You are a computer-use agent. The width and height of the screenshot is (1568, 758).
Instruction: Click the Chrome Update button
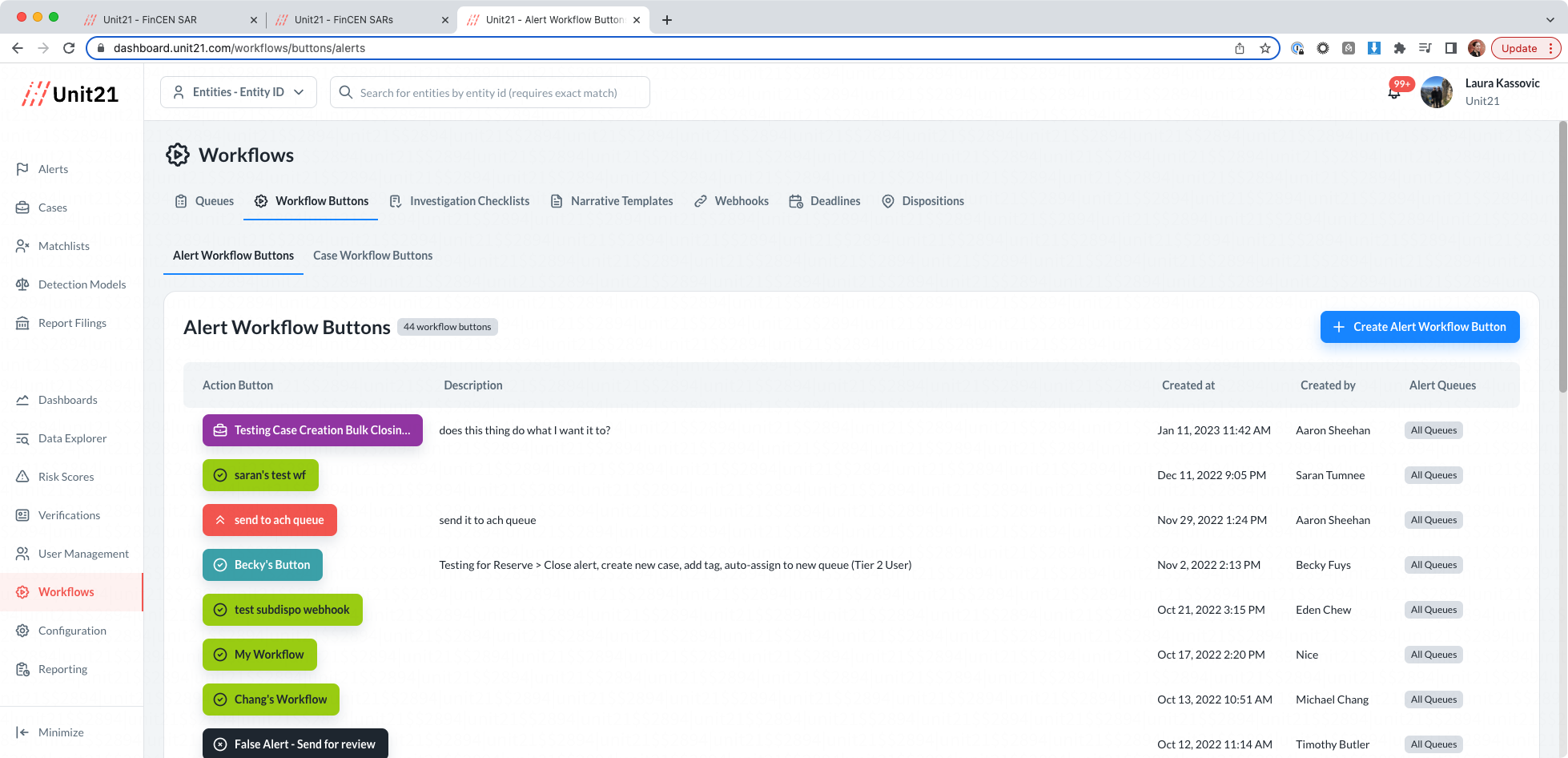pyautogui.click(x=1526, y=48)
